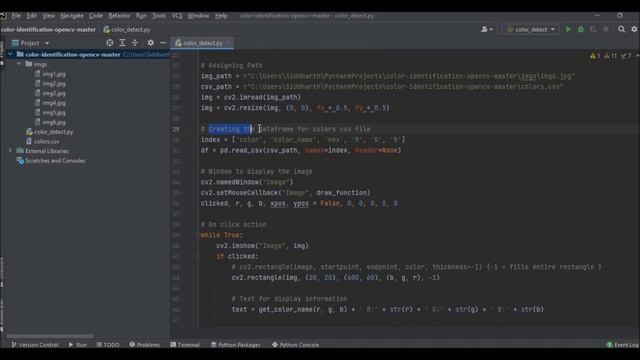
Task: Open the Window menu
Action: [198, 16]
